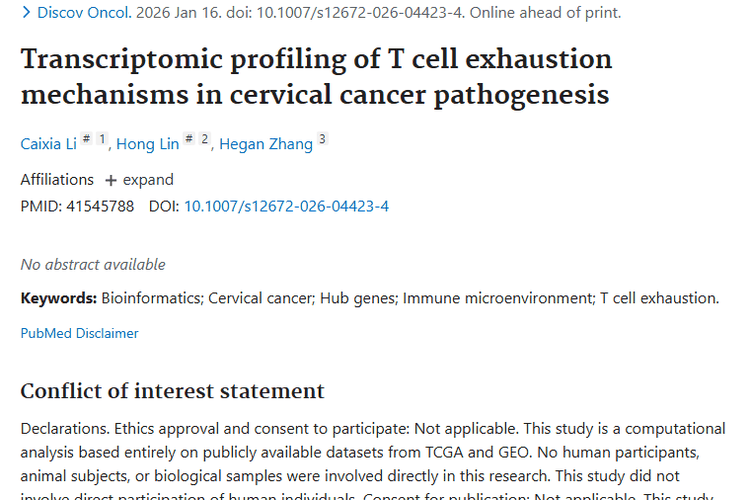Click affiliation superscript 3 after Hegan Zhang
750x500 pixels.
(322, 139)
